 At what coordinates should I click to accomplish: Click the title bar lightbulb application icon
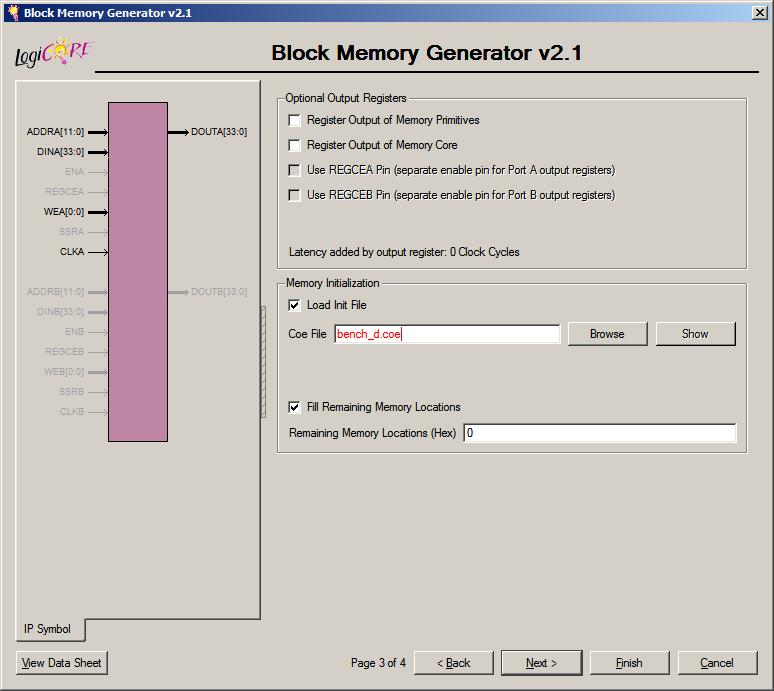pos(13,13)
